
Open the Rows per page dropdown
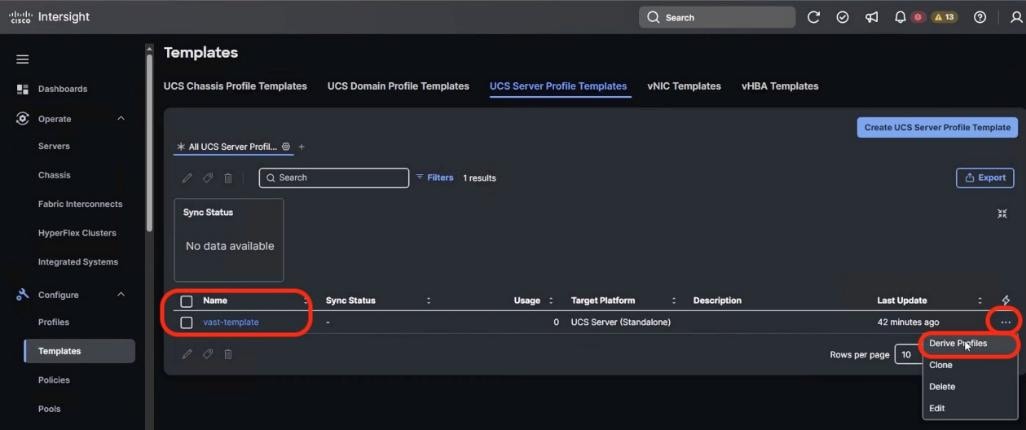pyautogui.click(x=908, y=354)
